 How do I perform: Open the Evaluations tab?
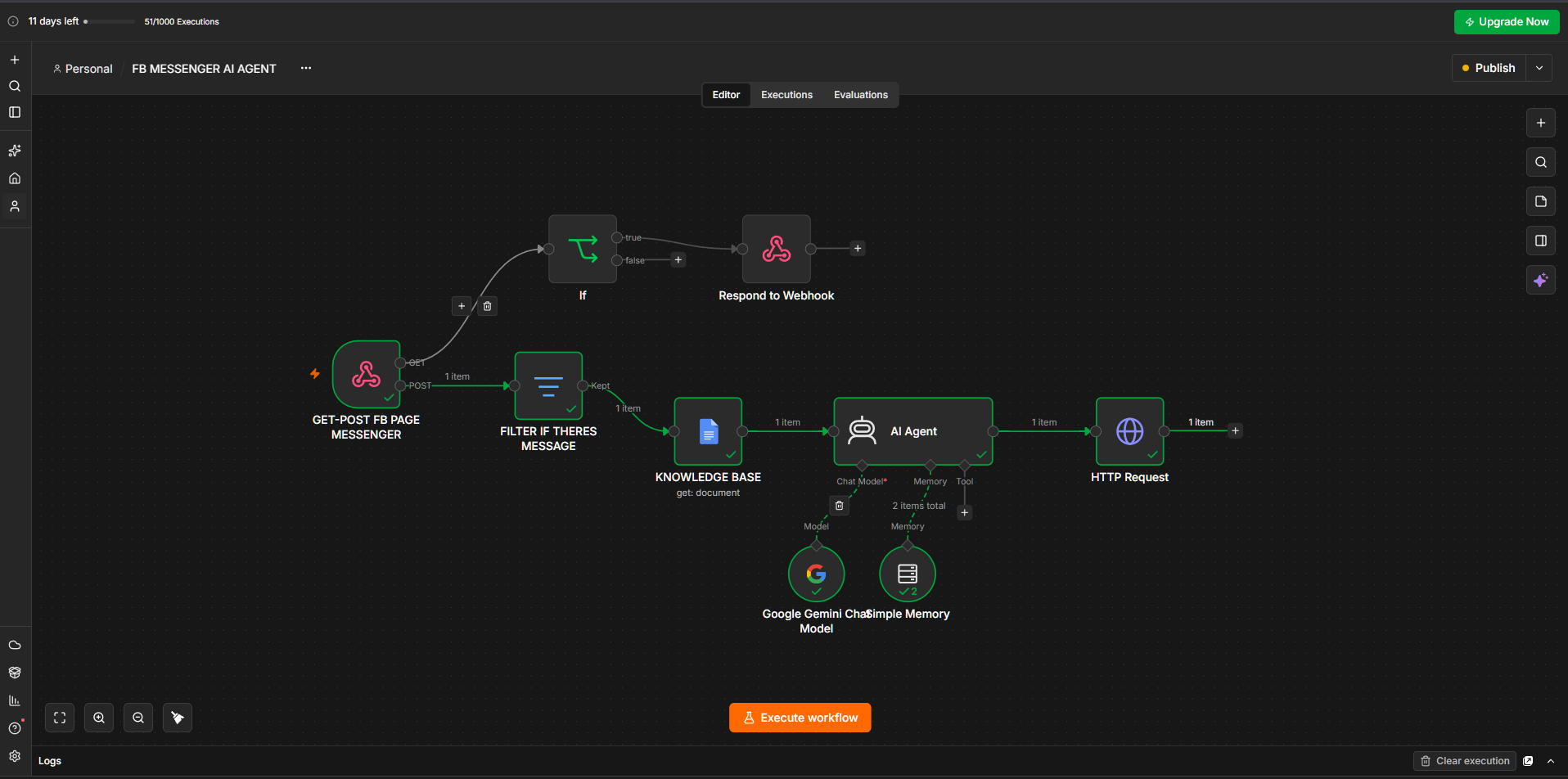pos(861,95)
